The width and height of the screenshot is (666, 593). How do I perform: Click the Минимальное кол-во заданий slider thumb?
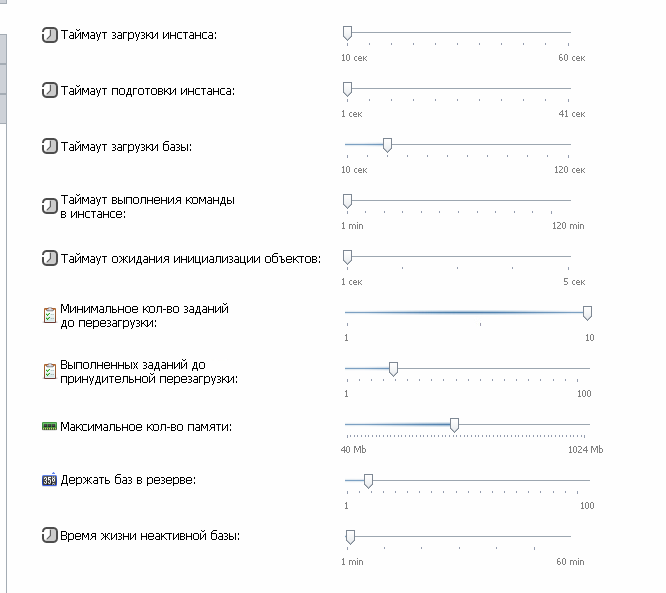tap(587, 313)
